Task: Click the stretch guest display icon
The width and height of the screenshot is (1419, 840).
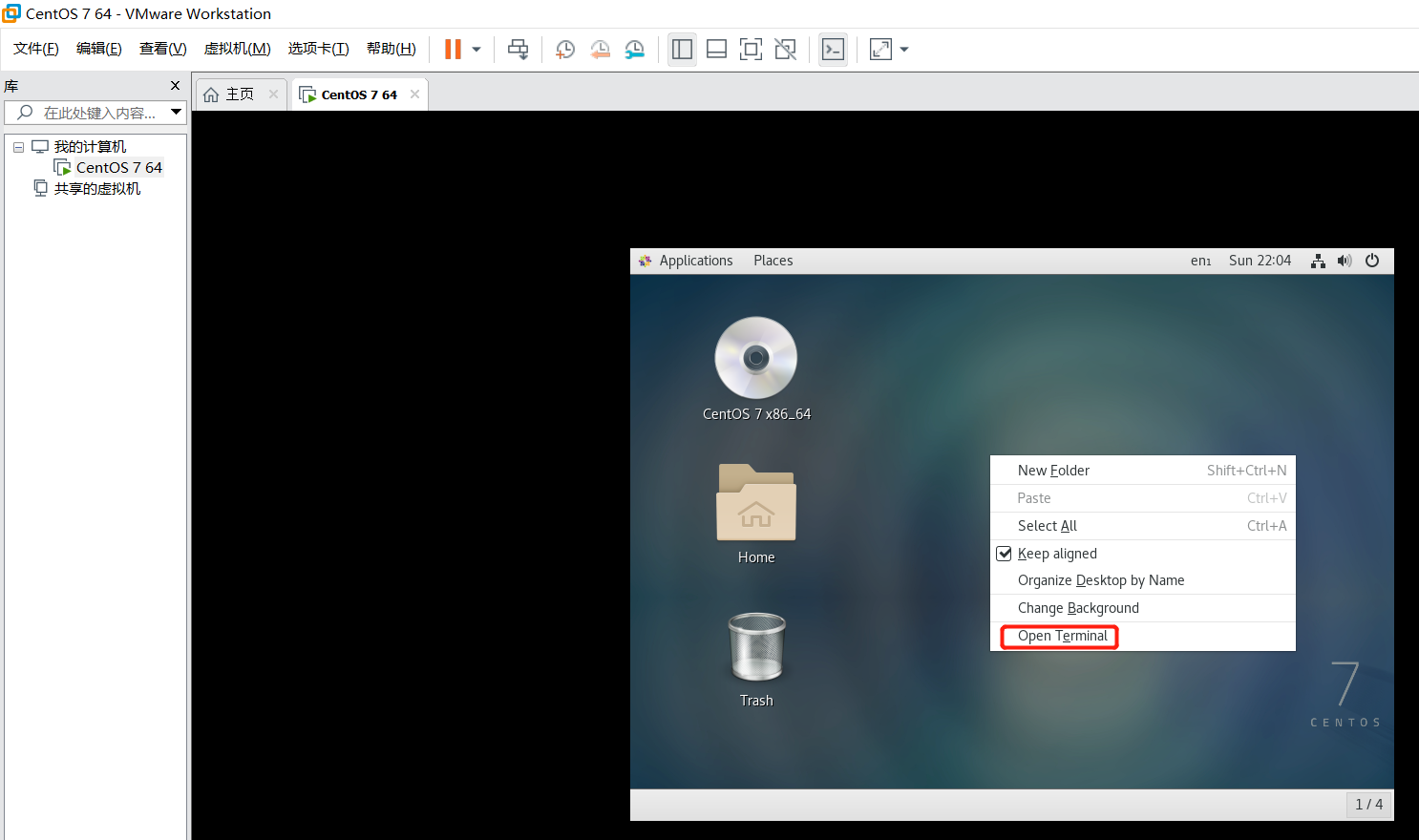Action: tap(880, 49)
